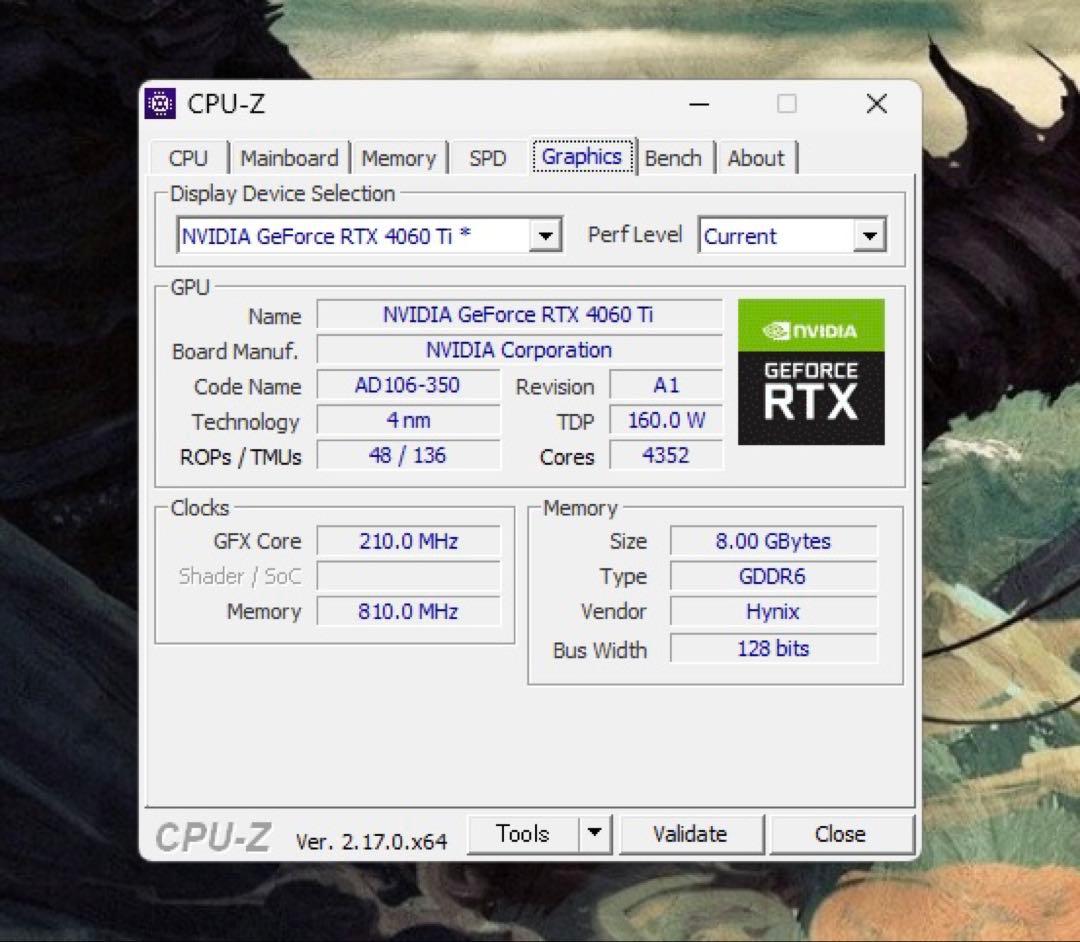
Task: Click the 210.0 MHz GFX Core value
Action: tap(408, 541)
